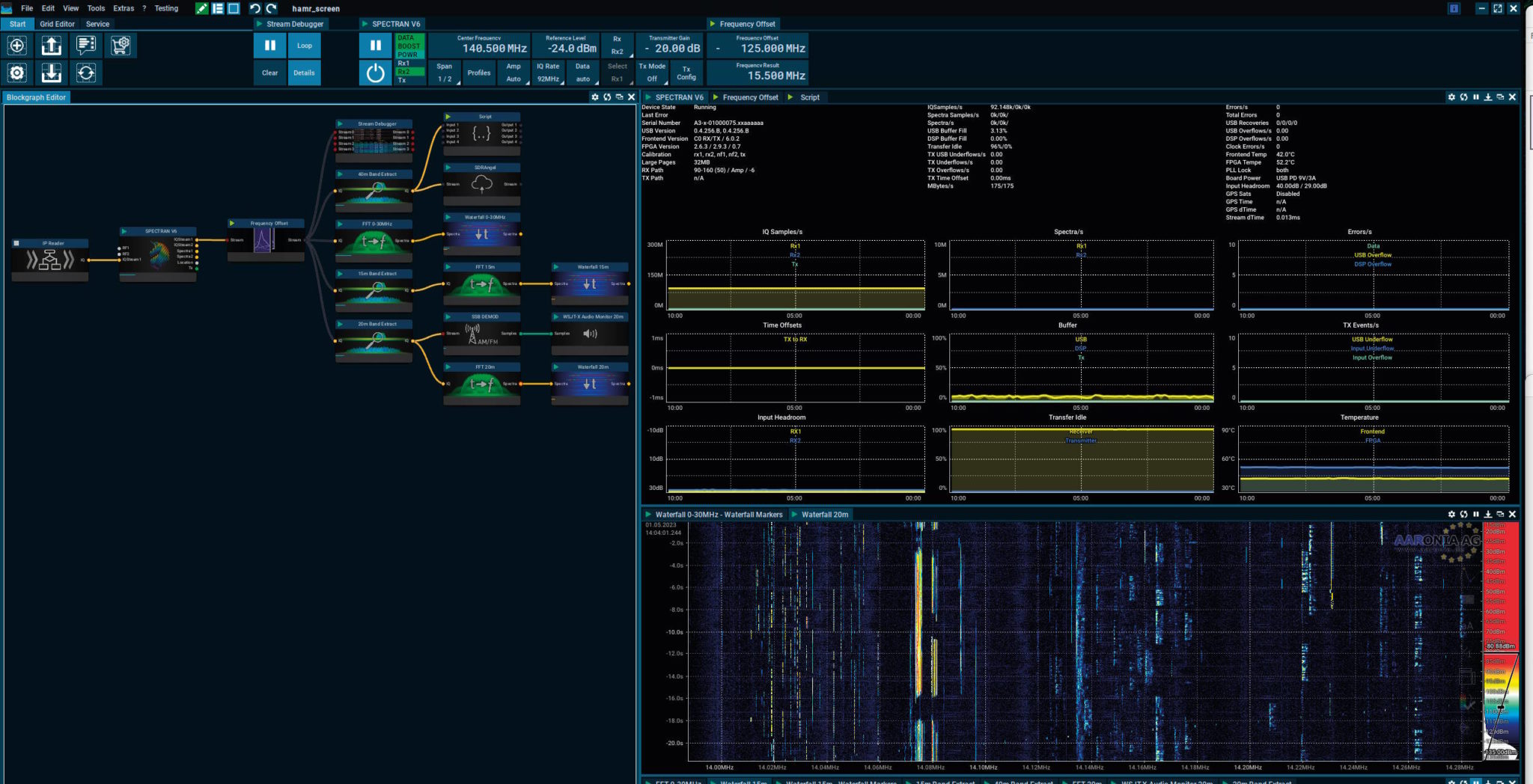This screenshot has width=1533, height=784.
Task: Click the upload mission icon
Action: click(x=51, y=46)
